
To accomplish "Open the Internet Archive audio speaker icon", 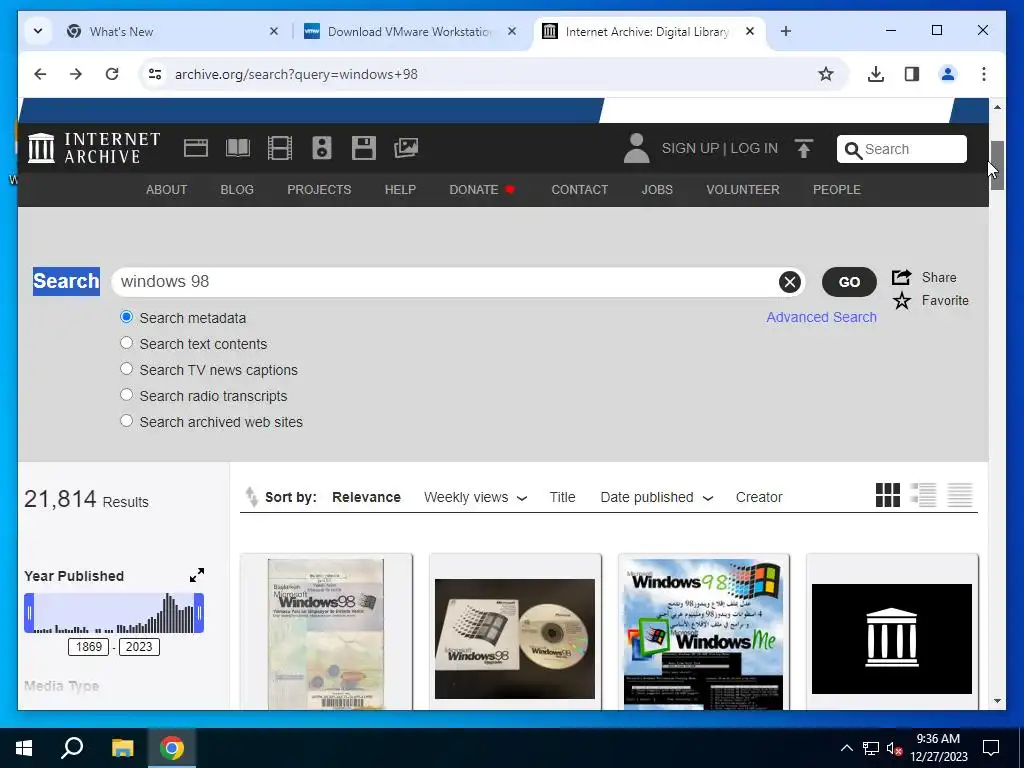I will pos(321,148).
